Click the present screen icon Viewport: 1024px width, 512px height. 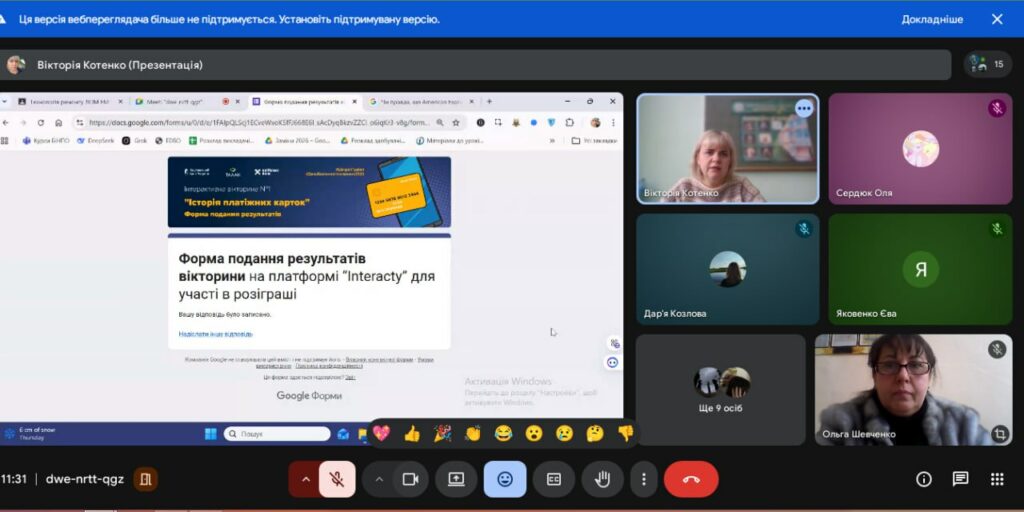tap(456, 479)
